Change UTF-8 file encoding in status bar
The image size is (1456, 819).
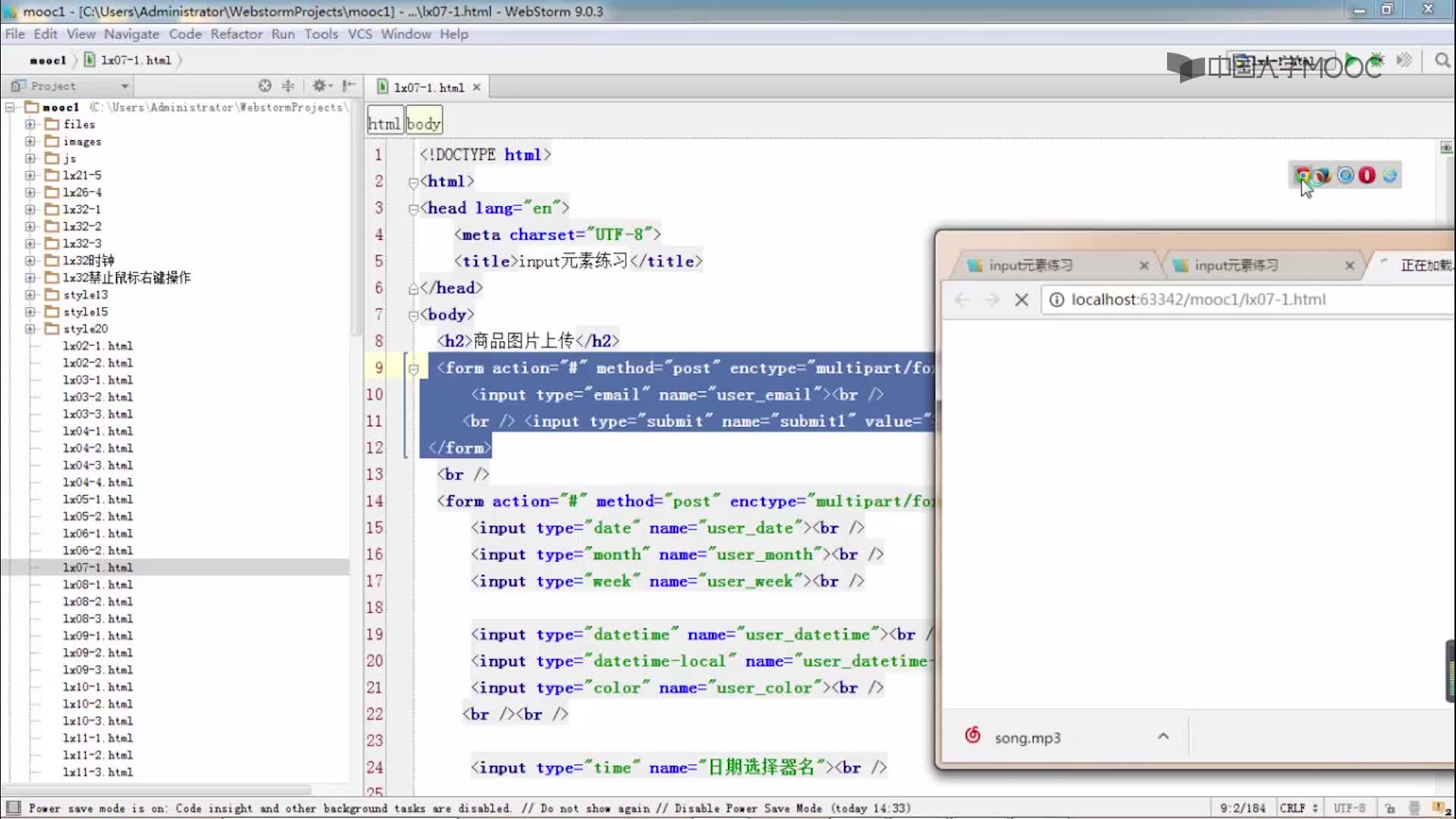pos(1349,808)
